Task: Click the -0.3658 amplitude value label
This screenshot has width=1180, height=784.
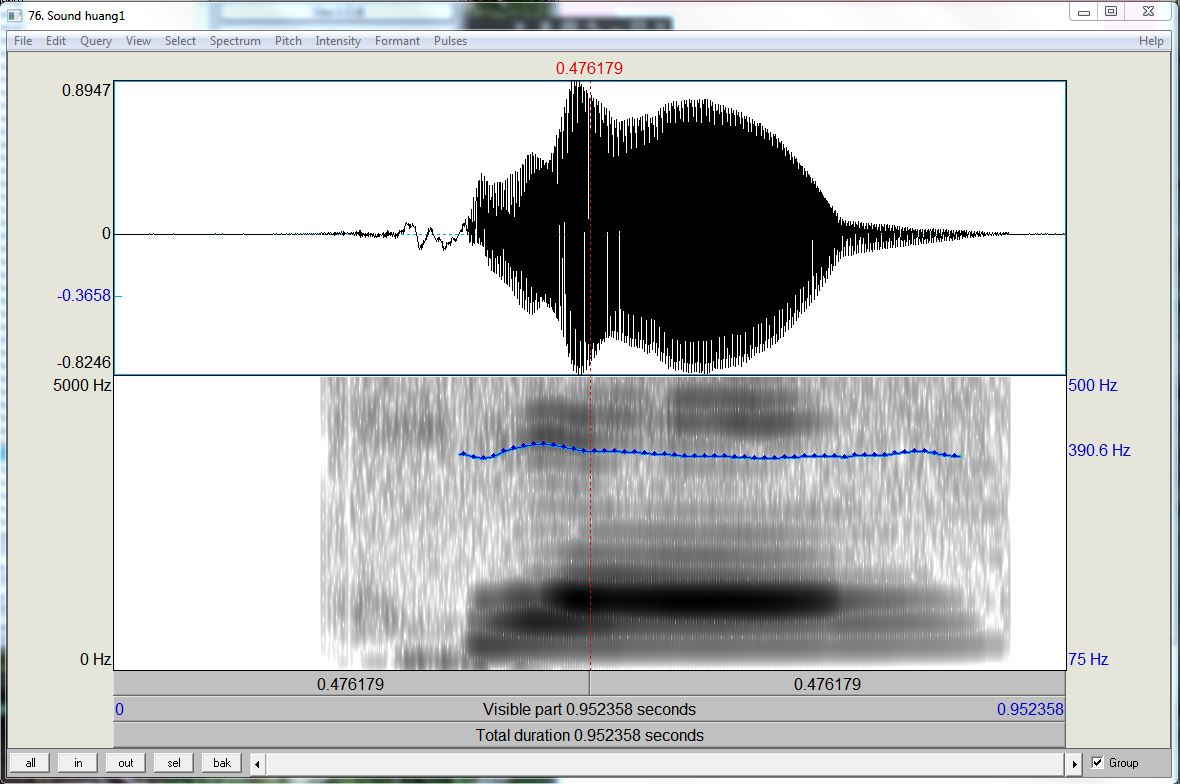Action: (84, 296)
